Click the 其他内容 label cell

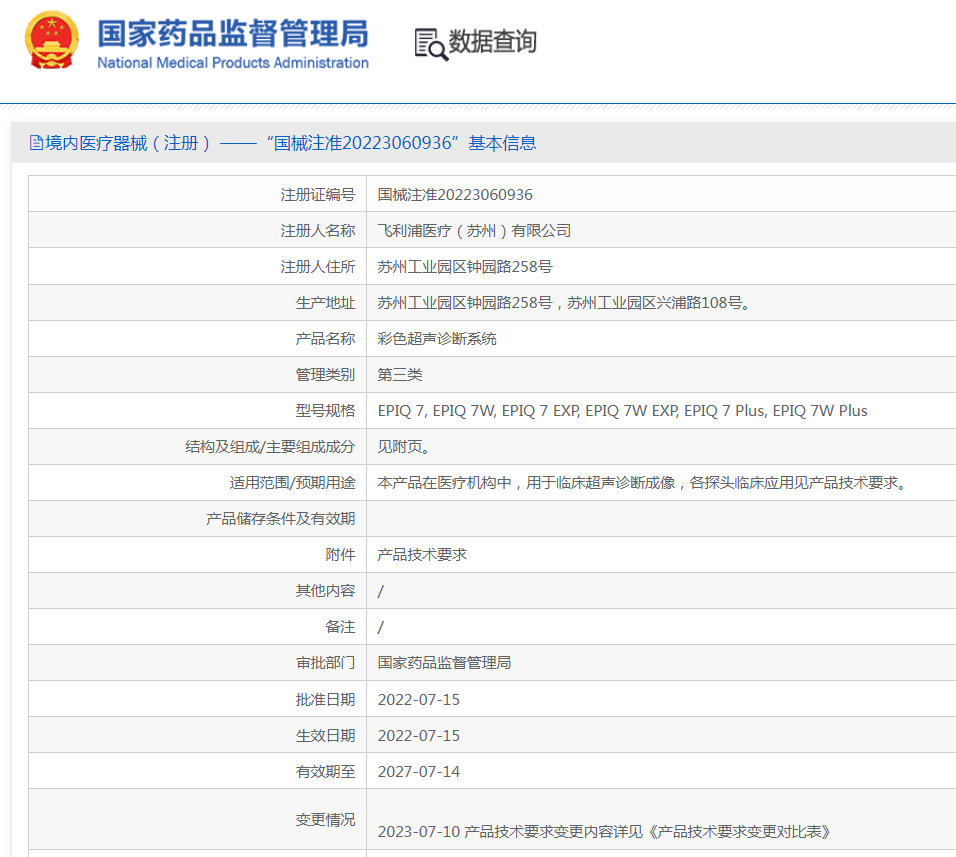(x=198, y=590)
